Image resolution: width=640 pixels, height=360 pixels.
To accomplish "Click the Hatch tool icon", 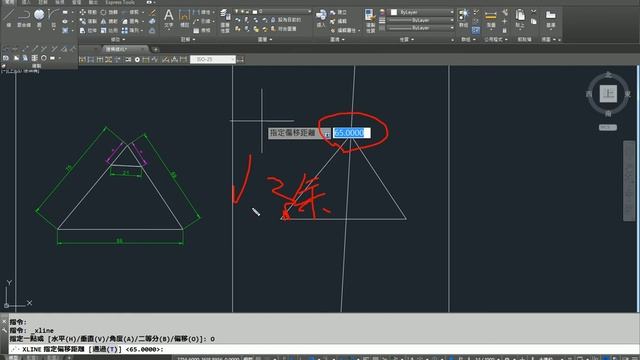I will pyautogui.click(x=65, y=31).
